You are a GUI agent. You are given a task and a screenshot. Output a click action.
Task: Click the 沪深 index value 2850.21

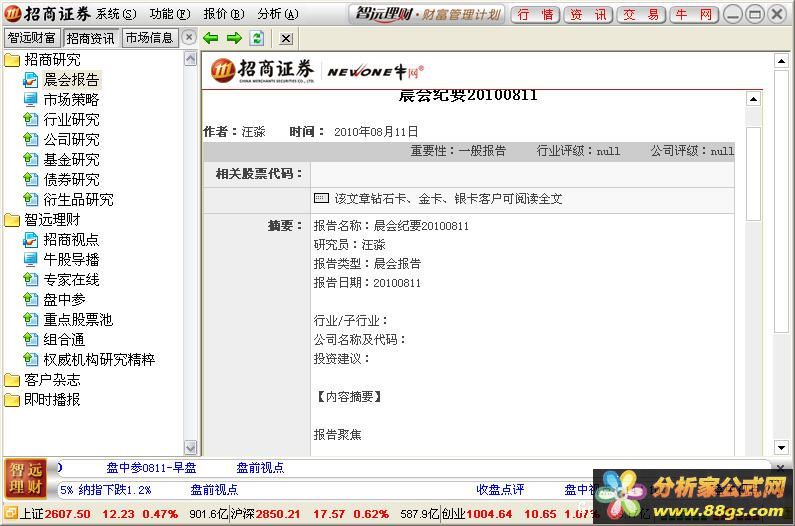coord(278,514)
